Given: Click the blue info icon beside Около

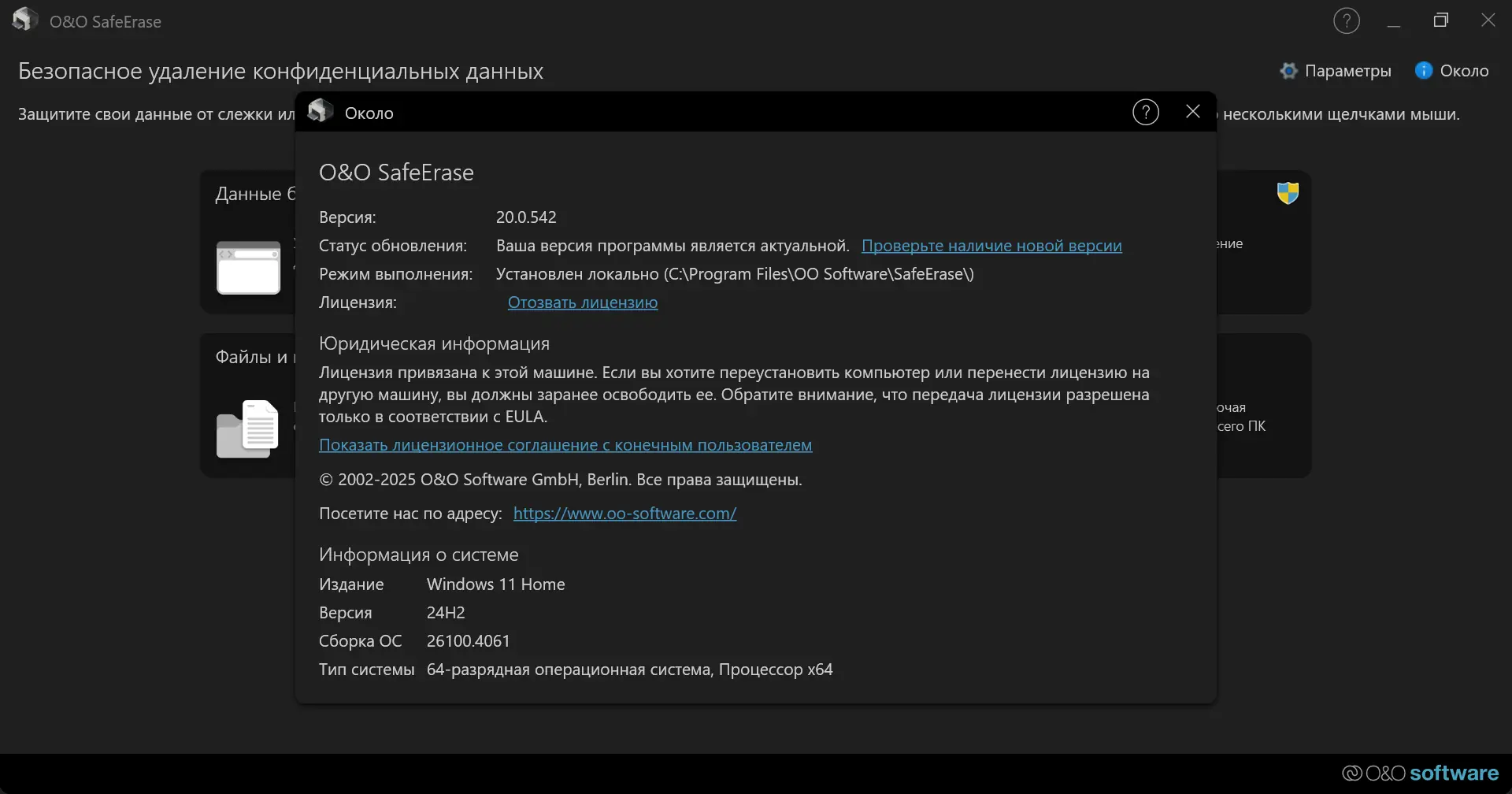Looking at the screenshot, I should tap(1423, 70).
